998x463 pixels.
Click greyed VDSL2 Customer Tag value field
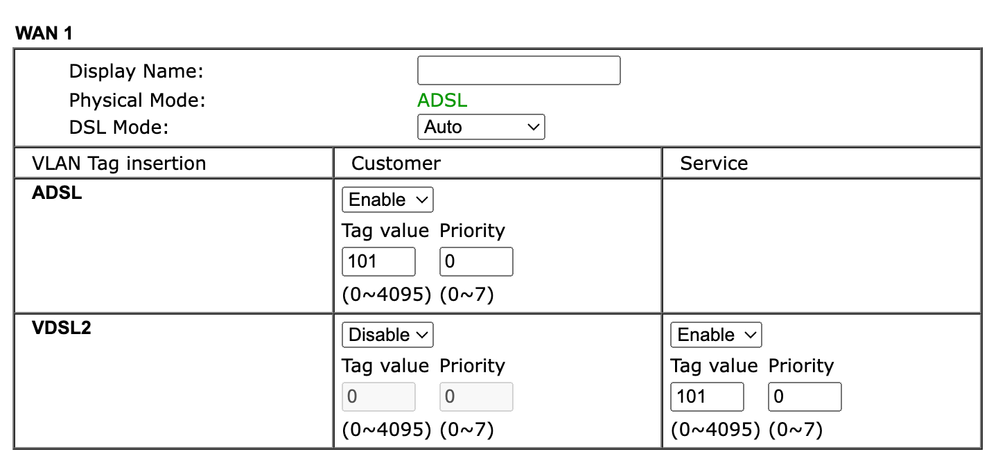(x=378, y=397)
